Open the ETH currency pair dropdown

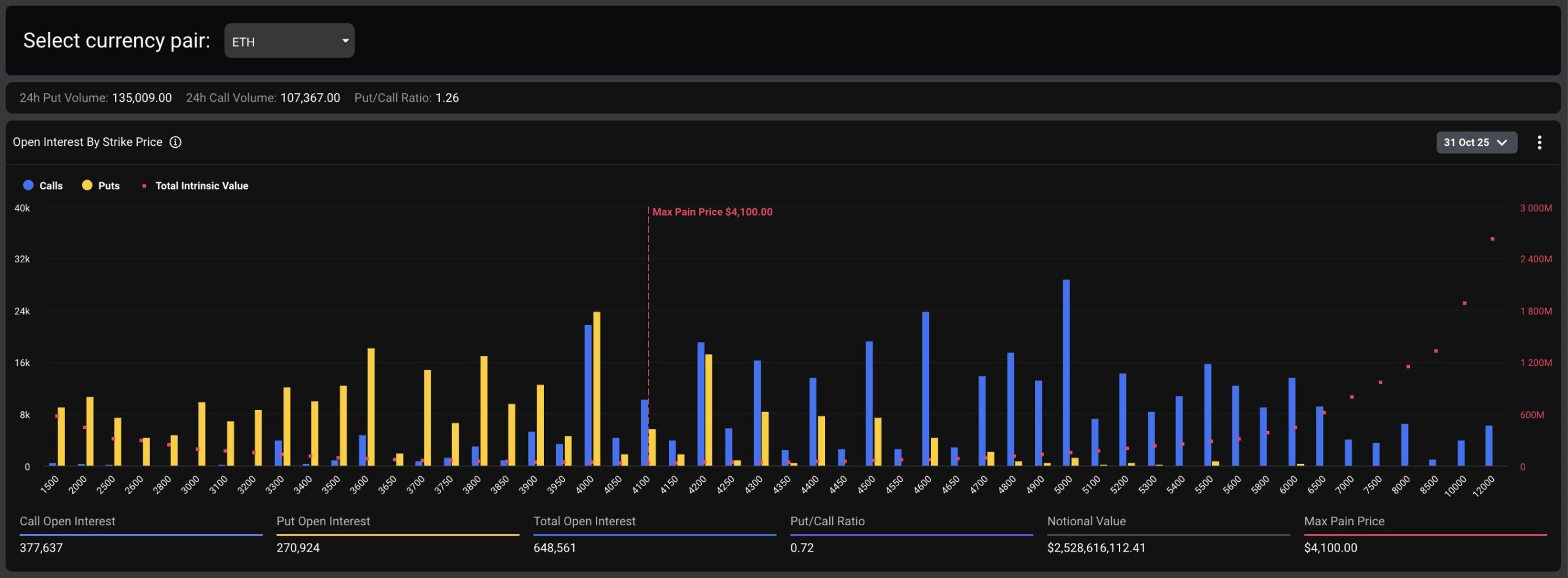click(289, 41)
